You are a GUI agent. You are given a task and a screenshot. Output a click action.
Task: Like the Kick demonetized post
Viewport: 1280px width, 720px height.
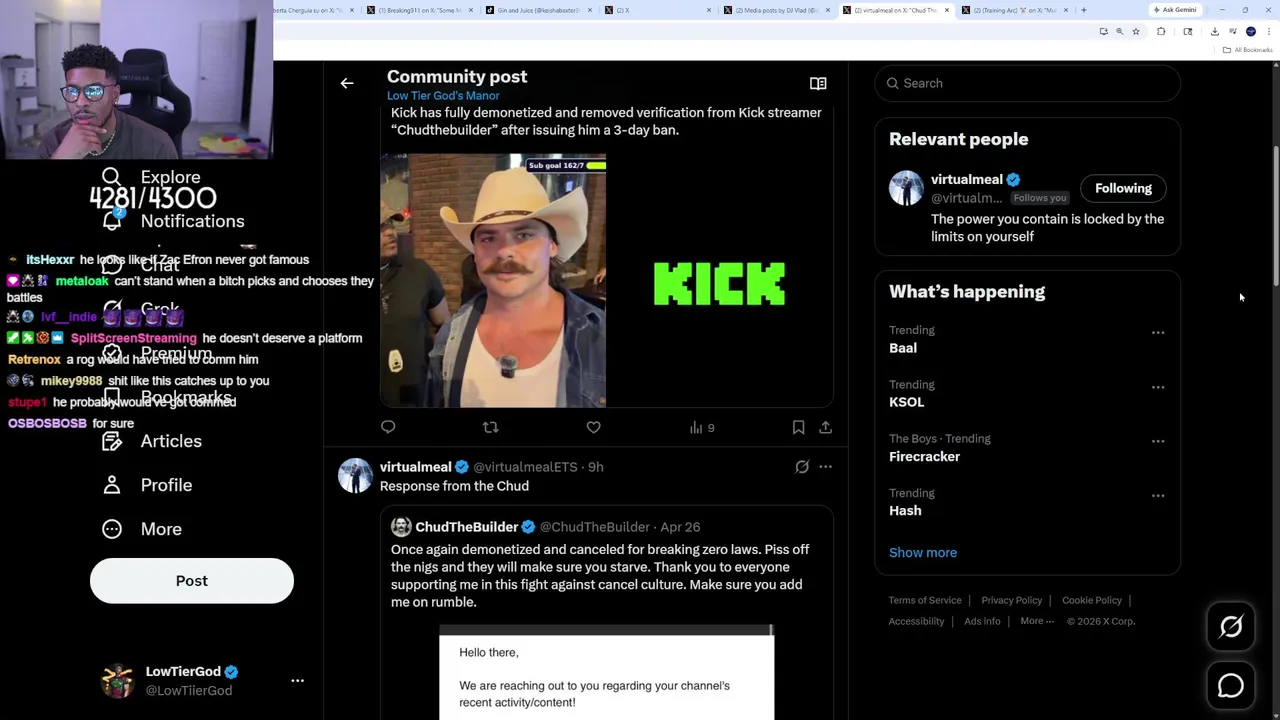tap(593, 427)
